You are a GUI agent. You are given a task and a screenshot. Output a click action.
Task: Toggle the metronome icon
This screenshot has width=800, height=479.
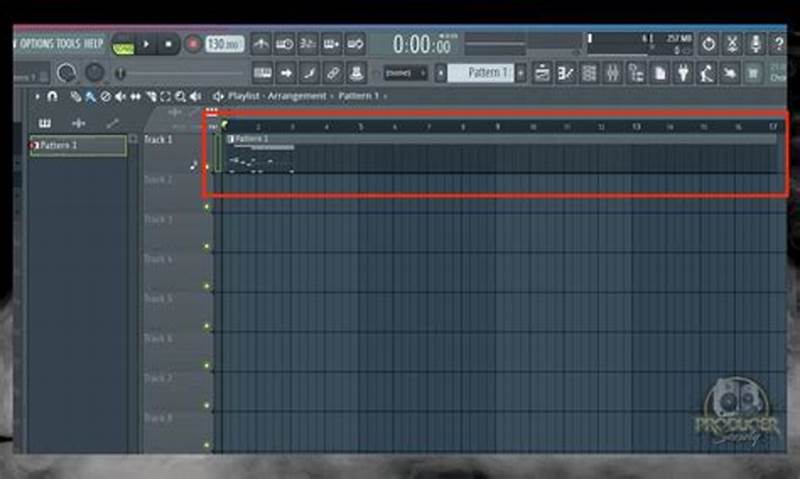(260, 44)
